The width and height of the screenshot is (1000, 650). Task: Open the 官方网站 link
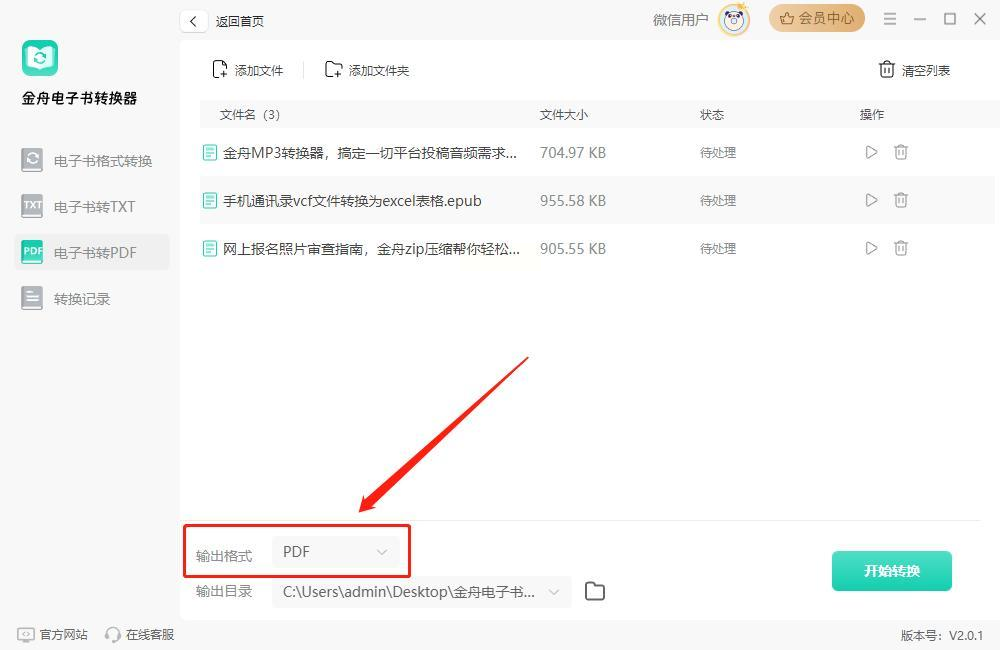click(52, 635)
